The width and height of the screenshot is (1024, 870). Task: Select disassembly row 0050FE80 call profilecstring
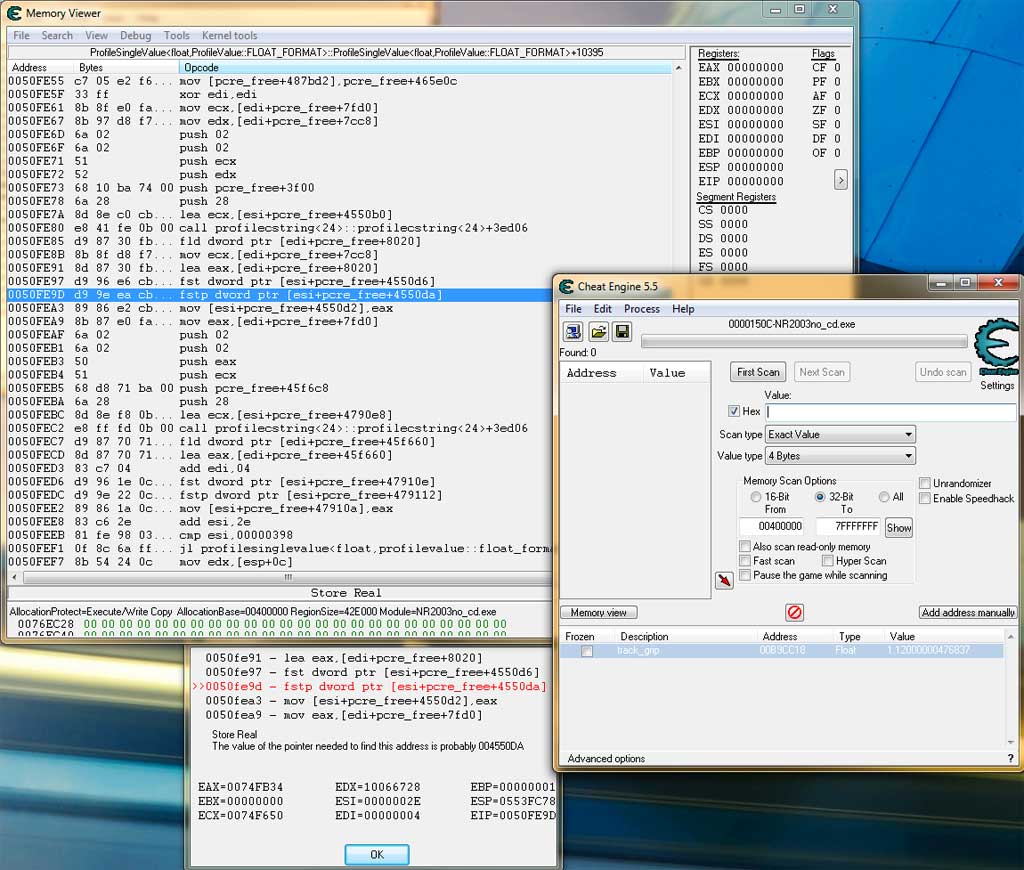click(x=280, y=228)
